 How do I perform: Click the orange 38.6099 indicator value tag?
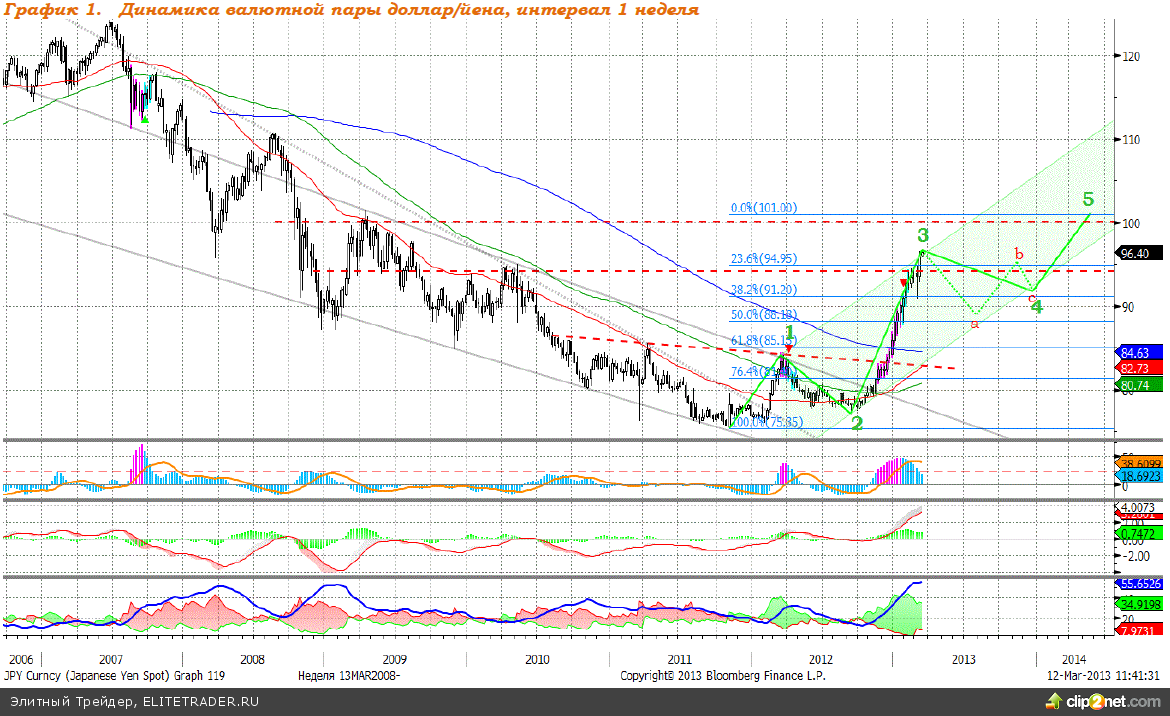pyautogui.click(x=1141, y=465)
